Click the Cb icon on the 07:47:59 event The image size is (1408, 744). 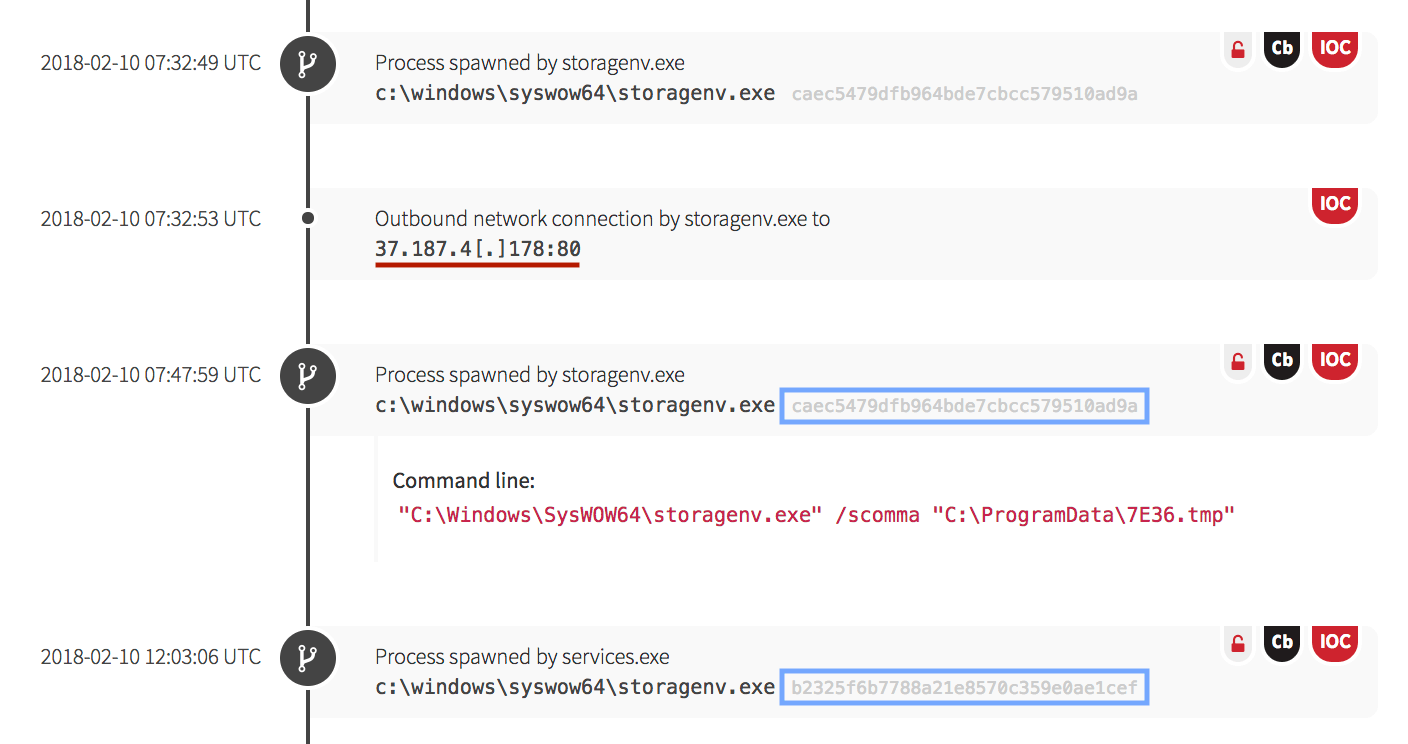pos(1281,360)
